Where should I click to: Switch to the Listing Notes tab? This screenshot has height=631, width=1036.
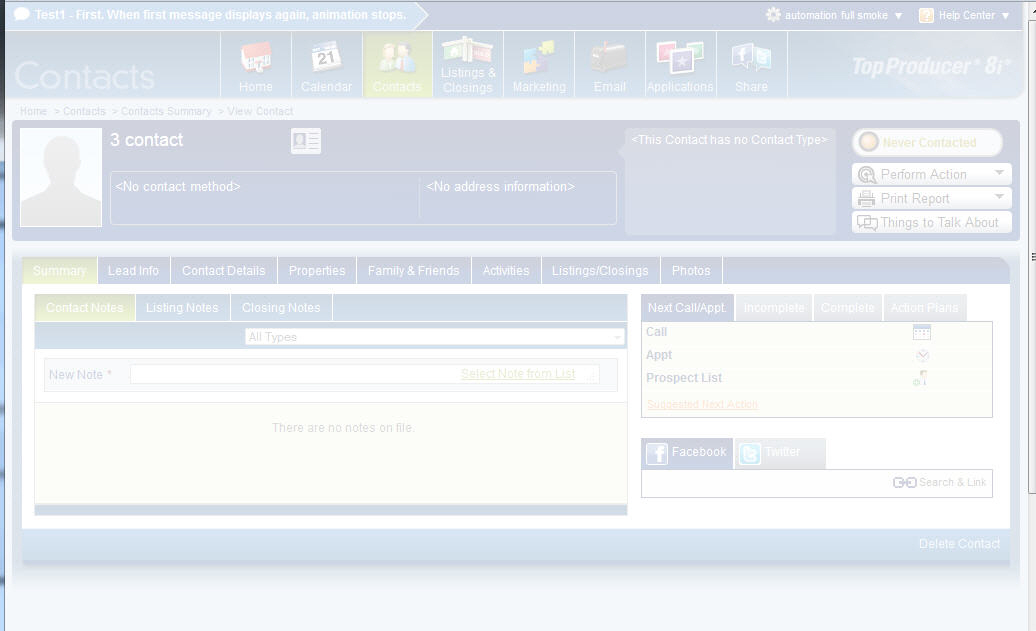(x=182, y=308)
